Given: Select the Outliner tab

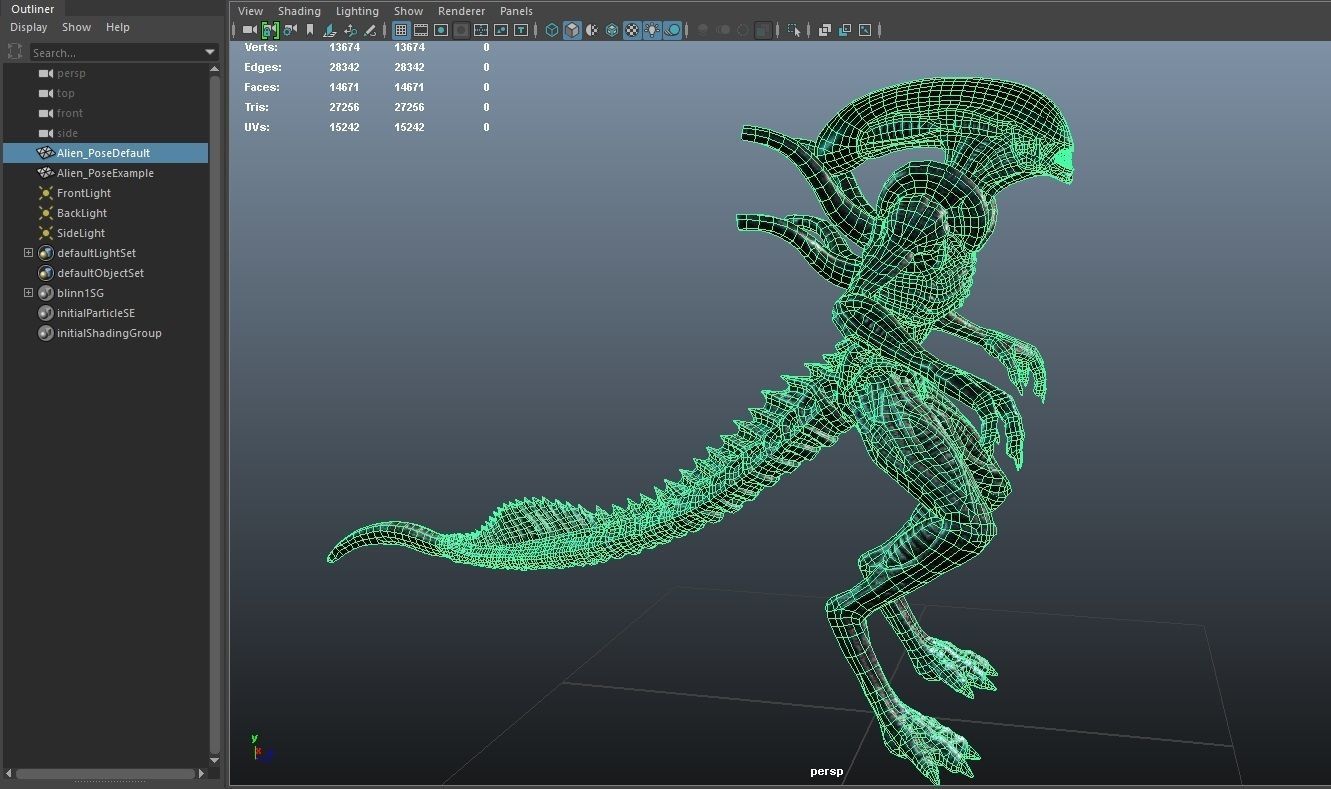Looking at the screenshot, I should tap(33, 9).
